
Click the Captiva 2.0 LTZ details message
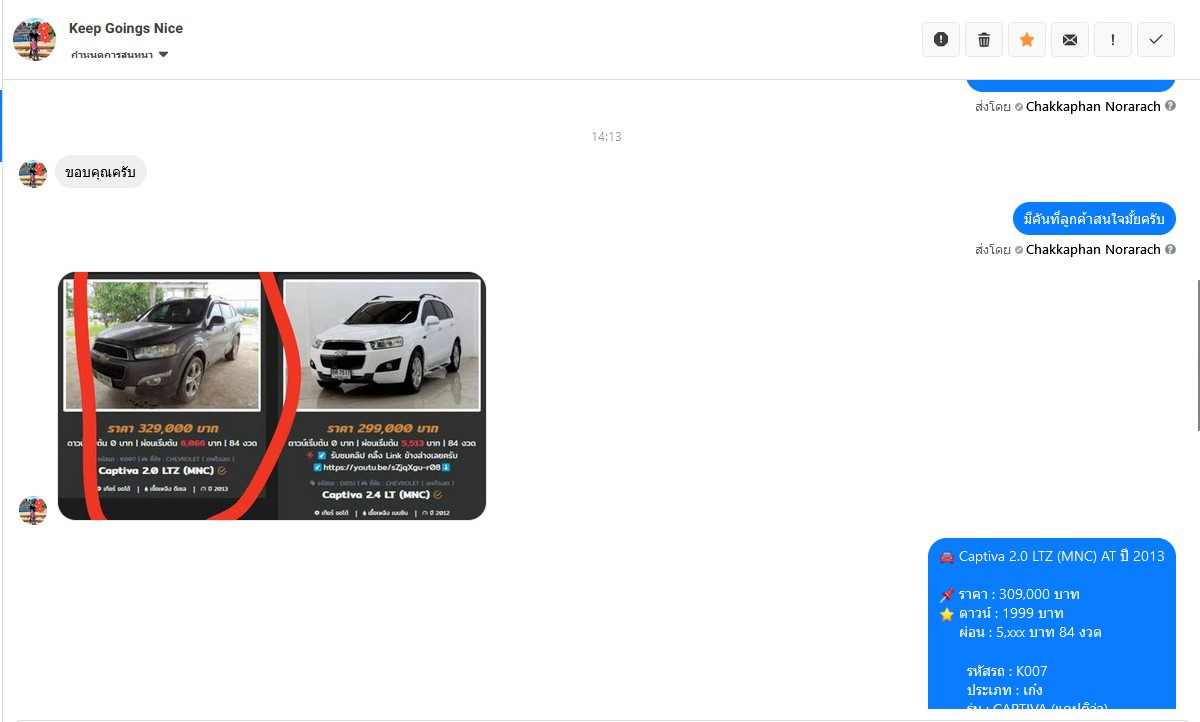click(x=1051, y=625)
